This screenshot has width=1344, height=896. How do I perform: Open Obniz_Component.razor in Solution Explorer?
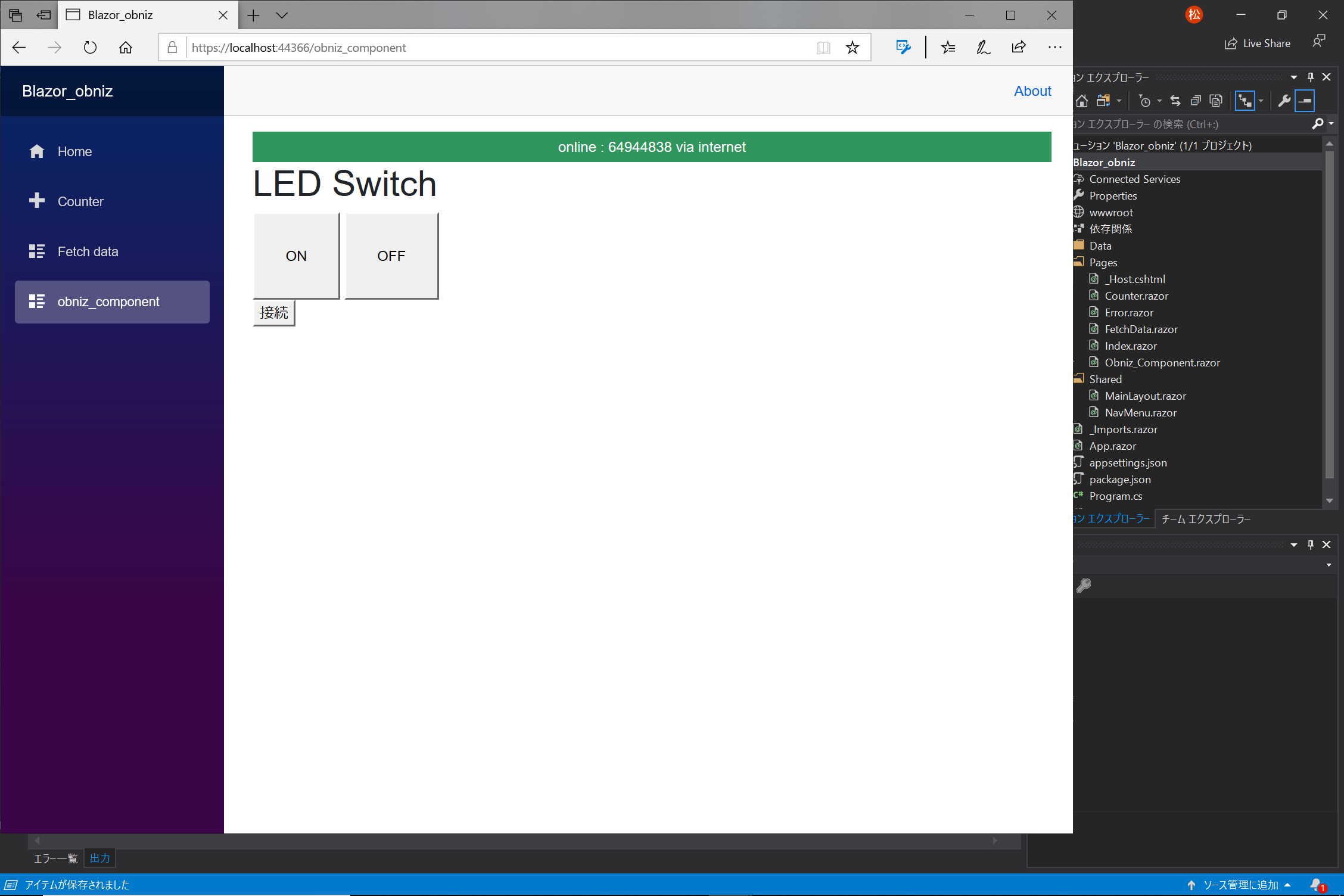pyautogui.click(x=1162, y=362)
